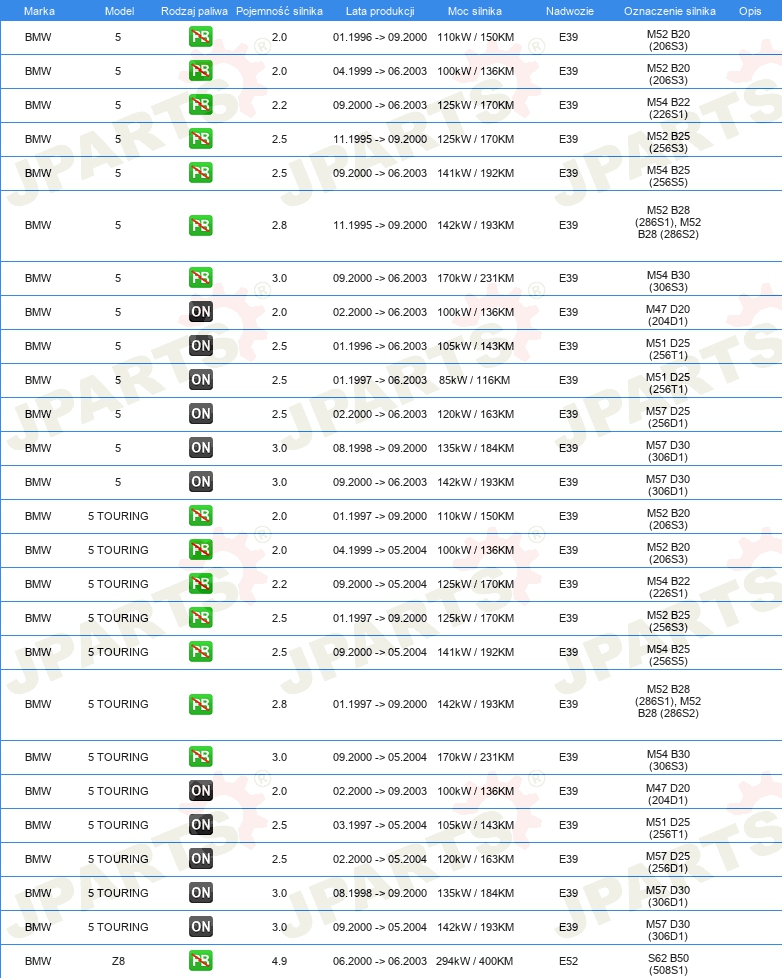Select M47 D20 (204D1) in the 5 TOURING row
This screenshot has height=978, width=782.
(x=668, y=794)
